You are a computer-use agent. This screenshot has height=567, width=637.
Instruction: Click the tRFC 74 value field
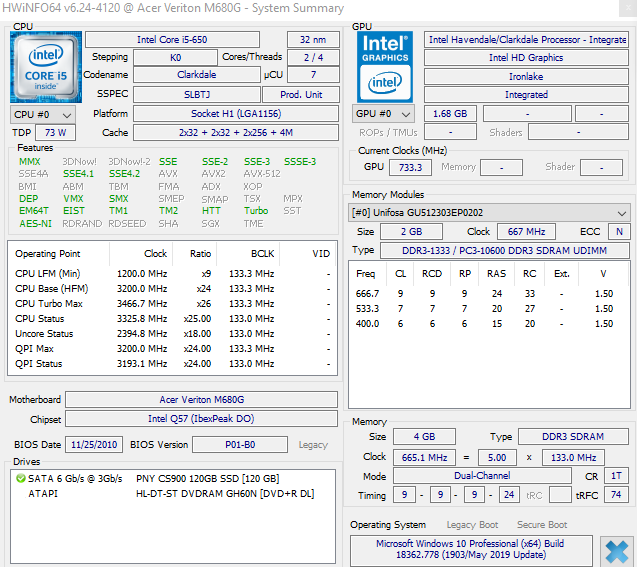pyautogui.click(x=616, y=495)
